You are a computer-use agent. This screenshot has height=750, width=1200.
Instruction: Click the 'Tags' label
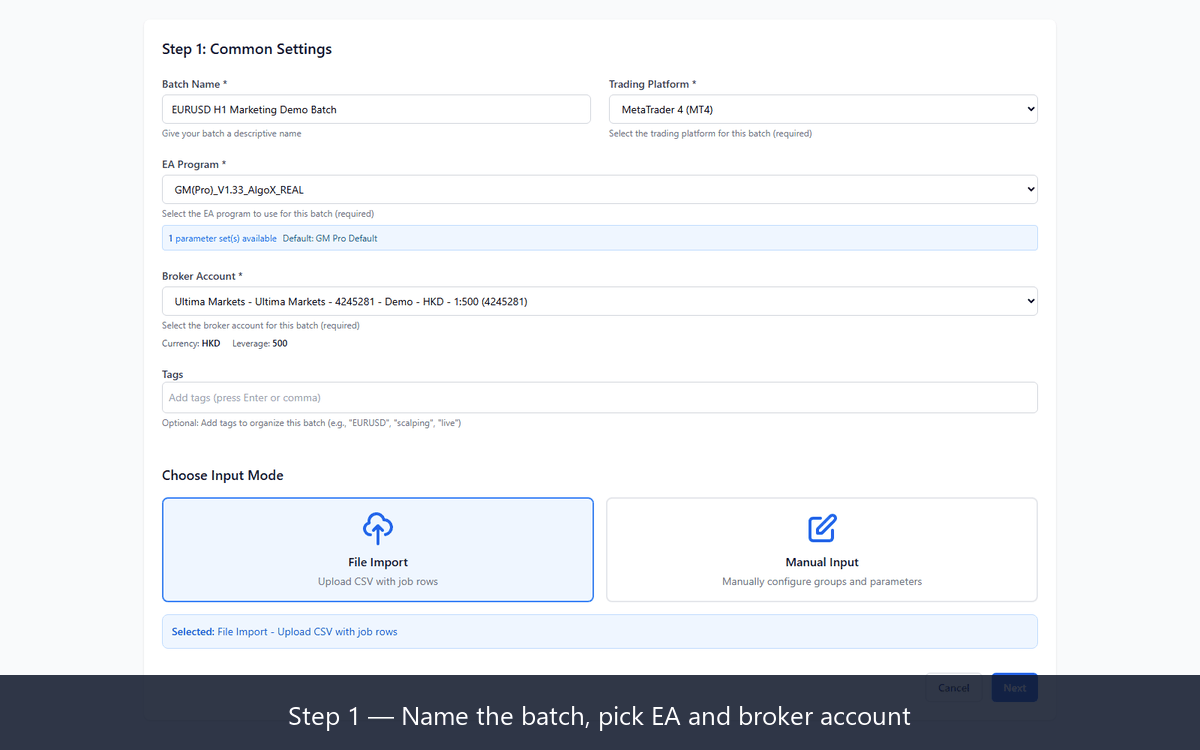click(173, 374)
